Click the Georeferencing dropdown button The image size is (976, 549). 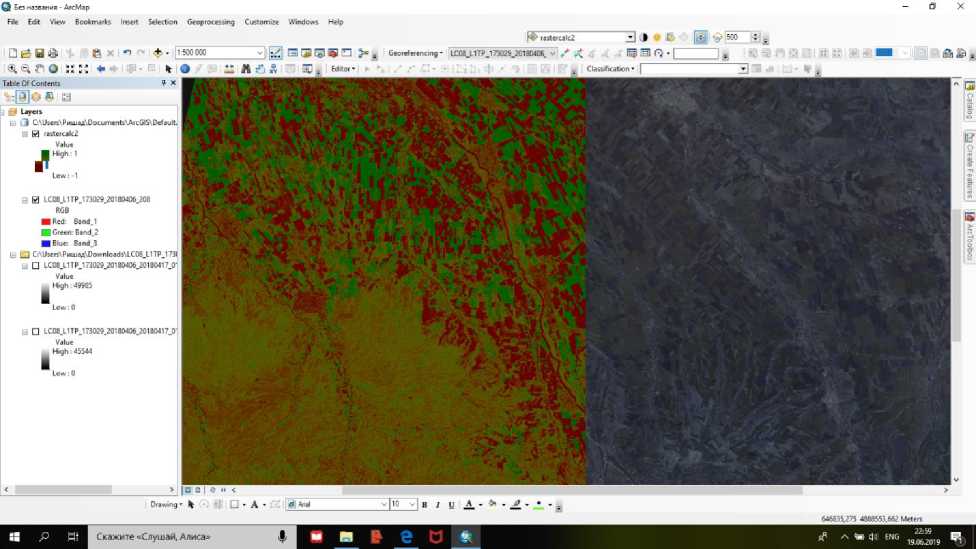(x=415, y=53)
